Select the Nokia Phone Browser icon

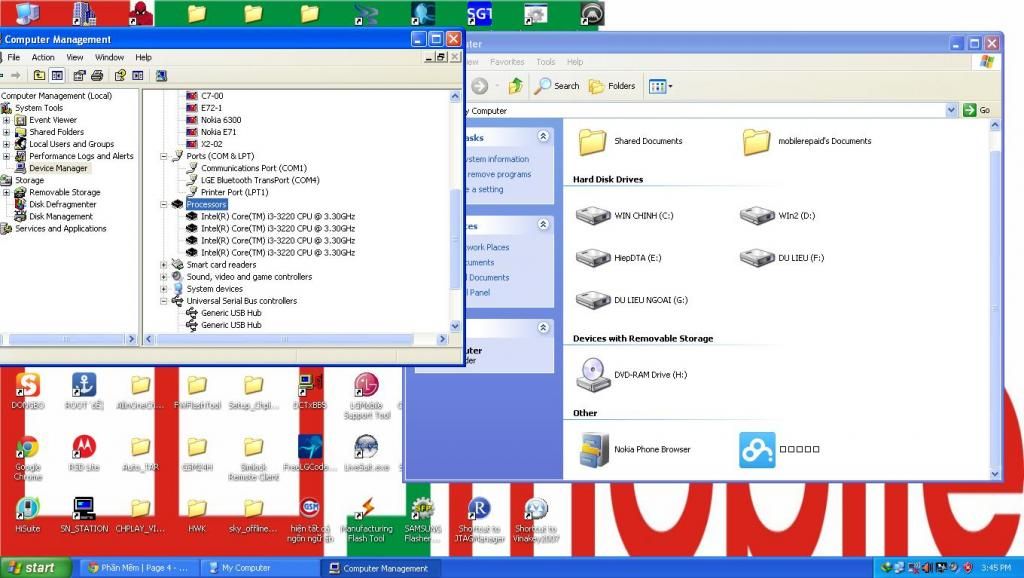(593, 449)
